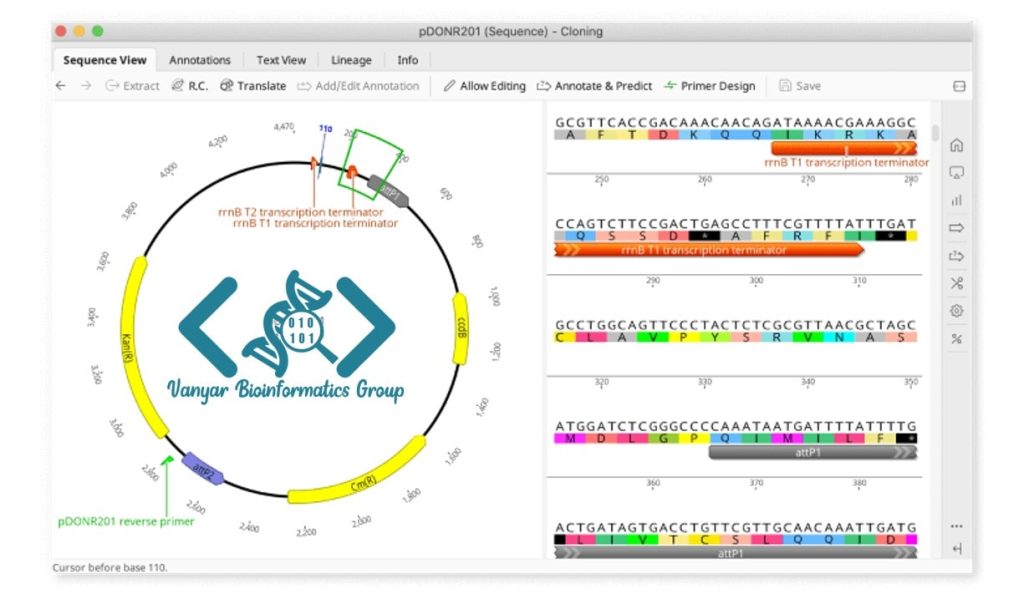This screenshot has height=594, width=1024.
Task: Click the export arrow sidebar icon
Action: 957,256
